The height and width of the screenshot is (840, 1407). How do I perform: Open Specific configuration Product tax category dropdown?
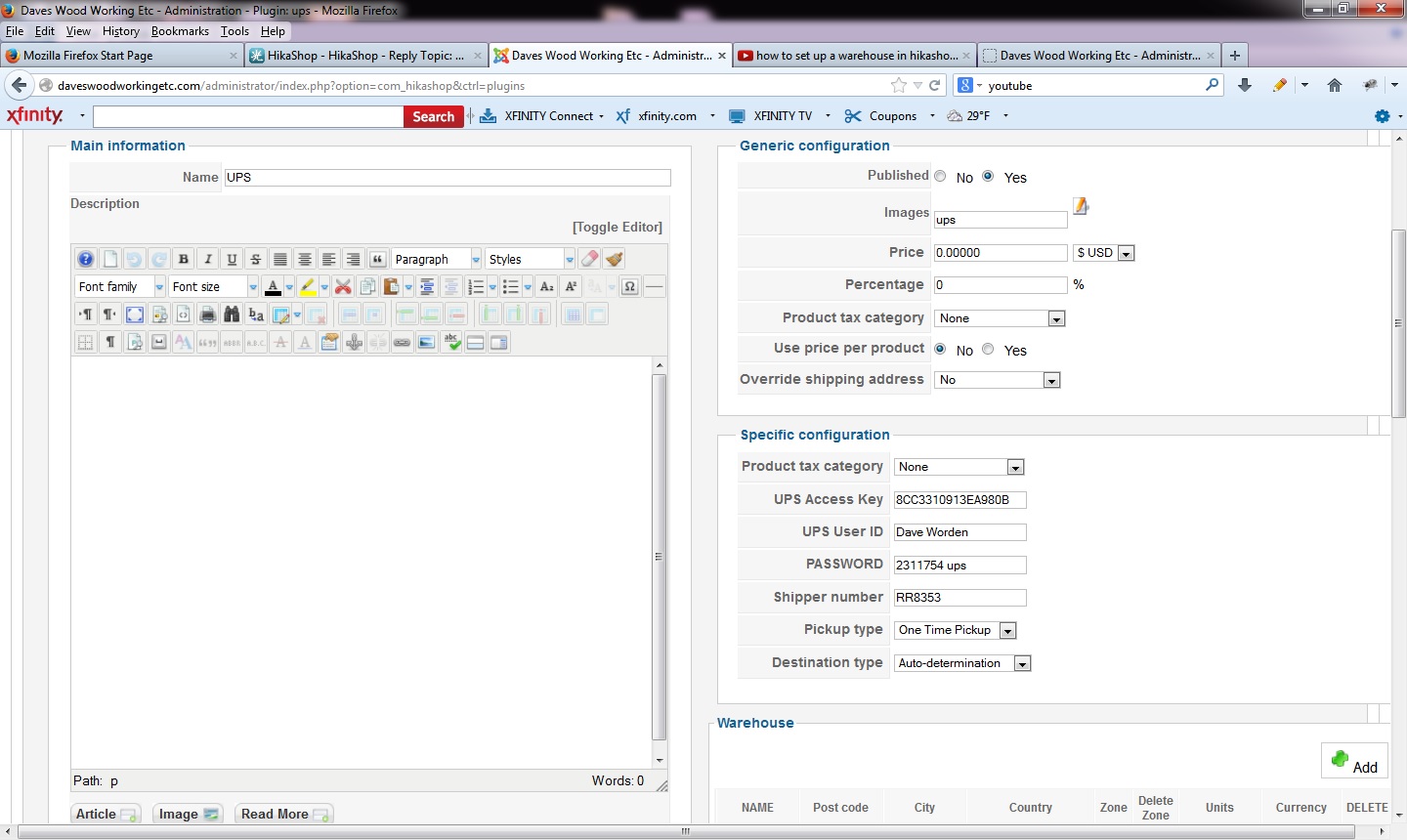pyautogui.click(x=959, y=467)
